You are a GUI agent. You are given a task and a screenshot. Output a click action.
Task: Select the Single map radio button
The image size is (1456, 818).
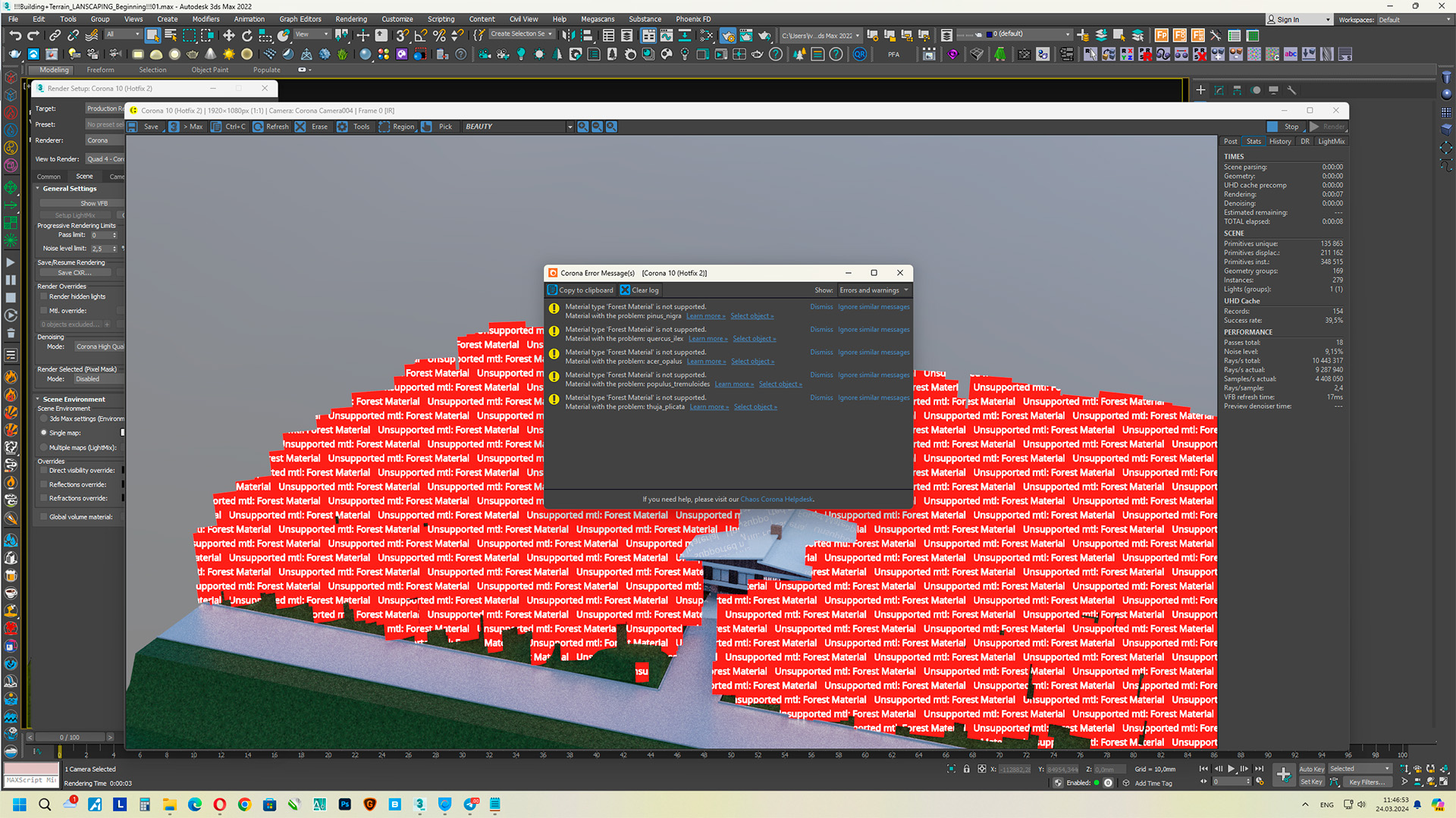tap(44, 433)
